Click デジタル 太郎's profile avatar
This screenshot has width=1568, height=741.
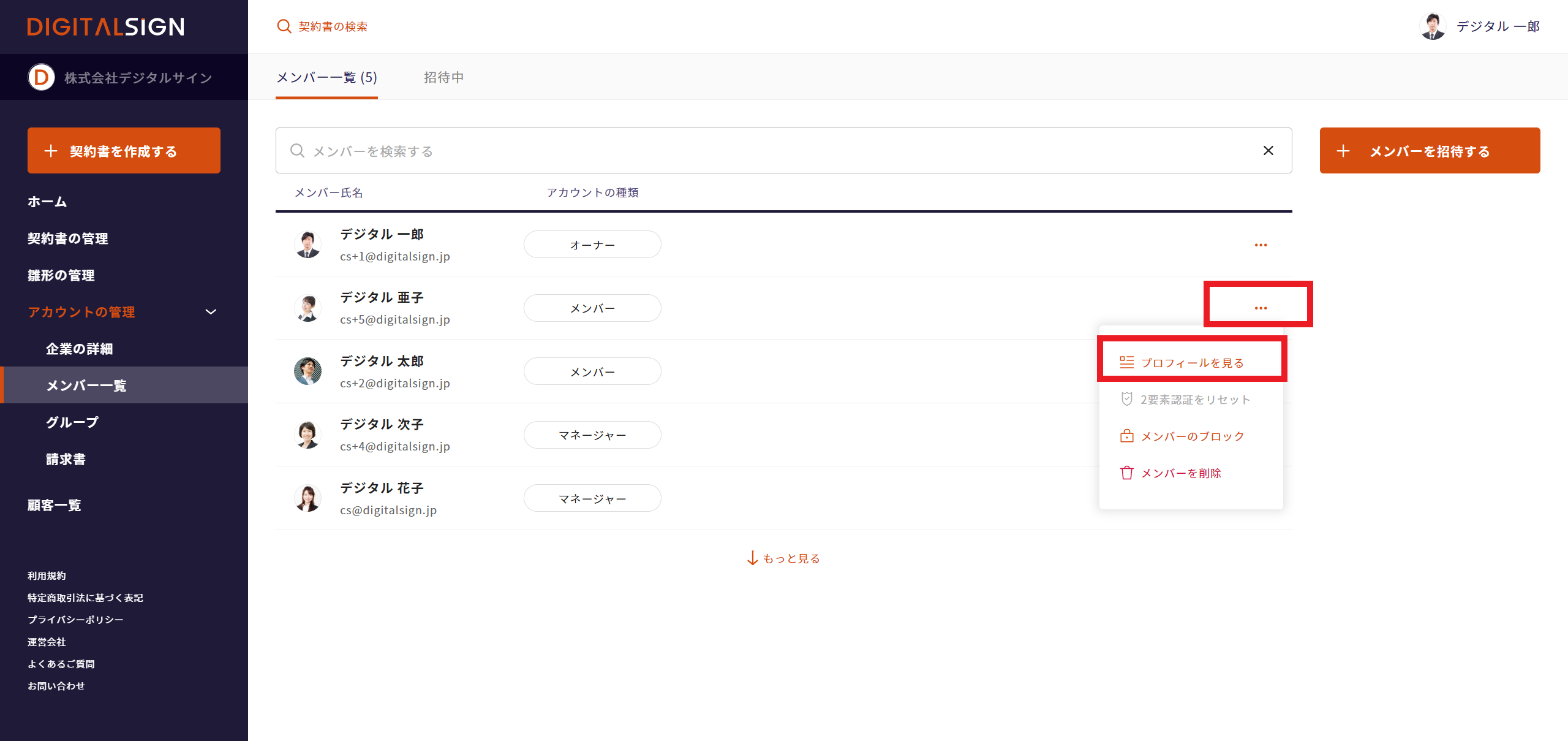[x=307, y=371]
